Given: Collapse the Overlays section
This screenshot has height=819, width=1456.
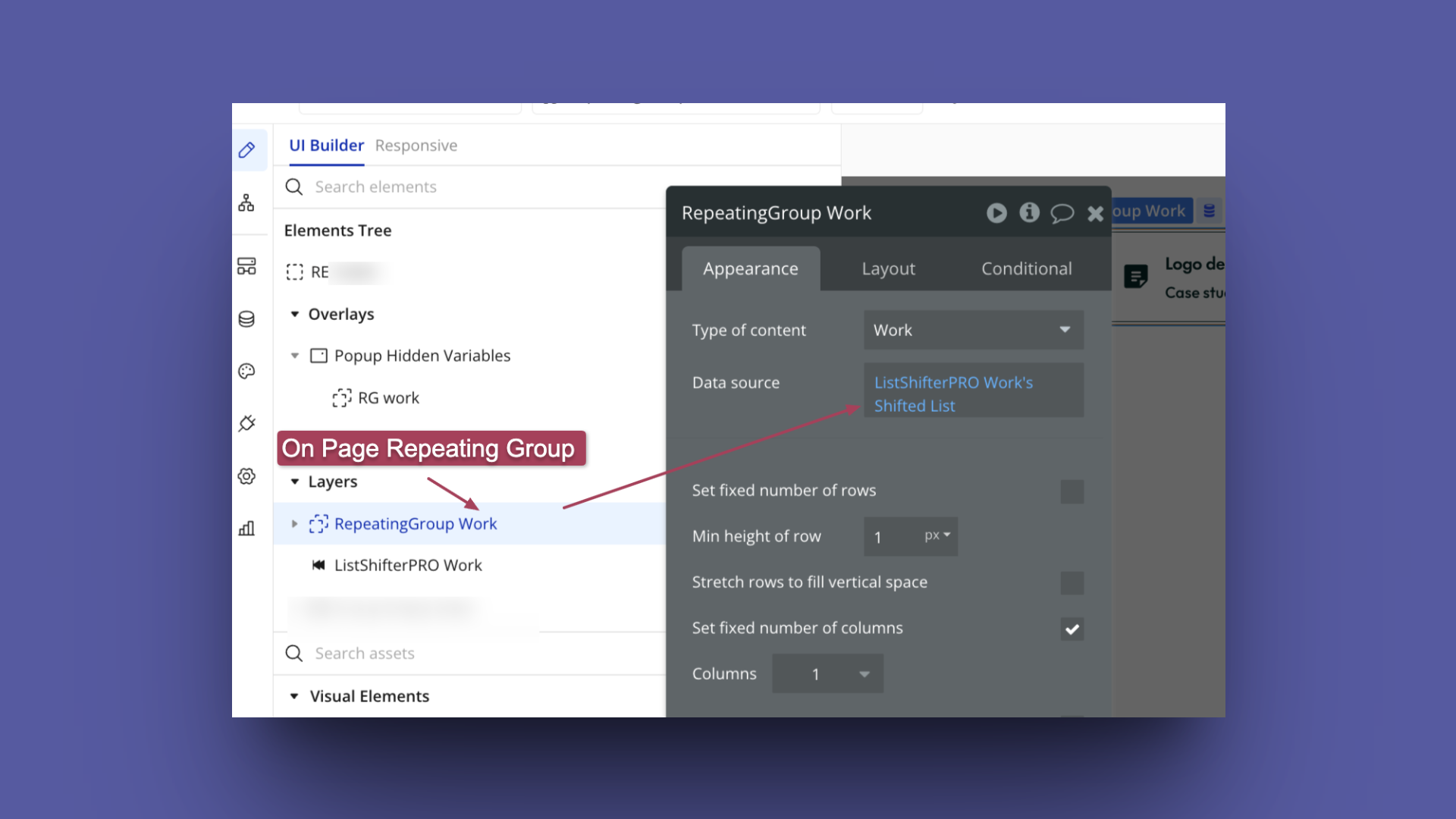Looking at the screenshot, I should coord(295,314).
